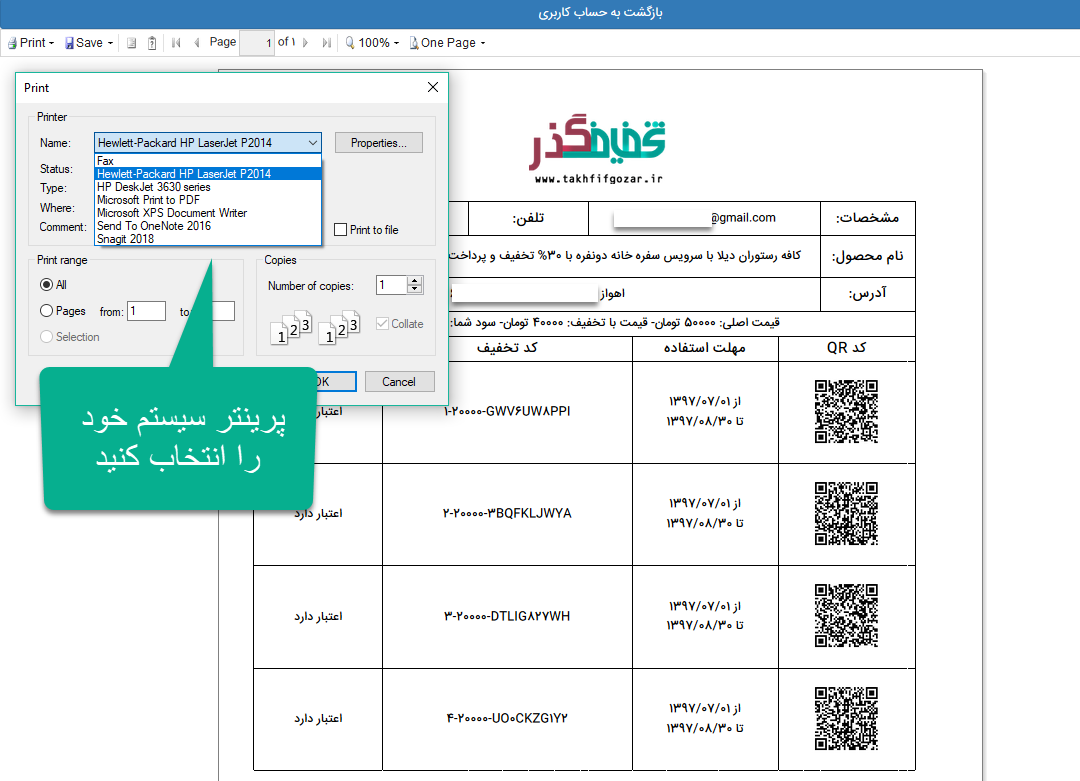The image size is (1080, 781).
Task: Enable the Print to file checkbox
Action: pos(340,230)
